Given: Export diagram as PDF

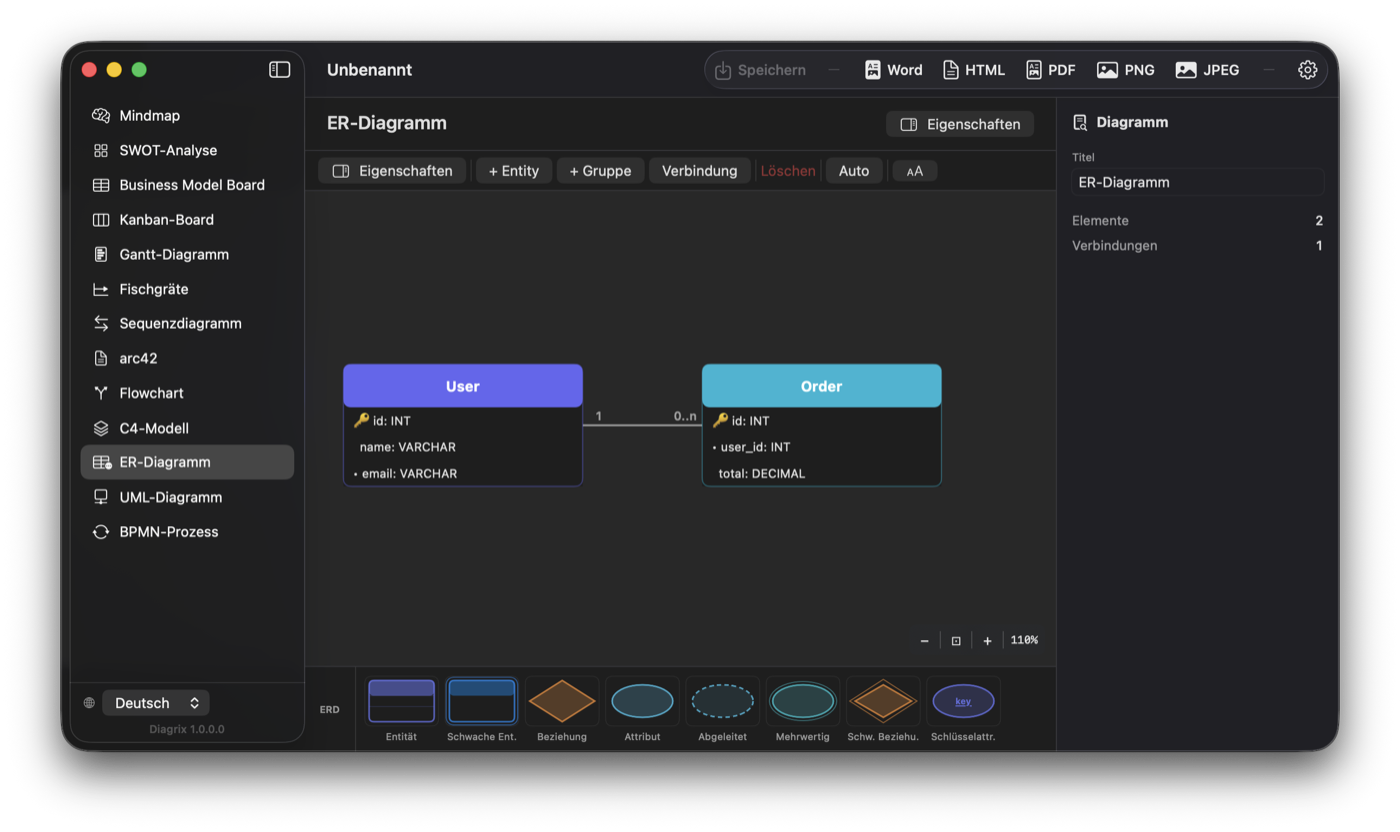Looking at the screenshot, I should [x=1051, y=70].
